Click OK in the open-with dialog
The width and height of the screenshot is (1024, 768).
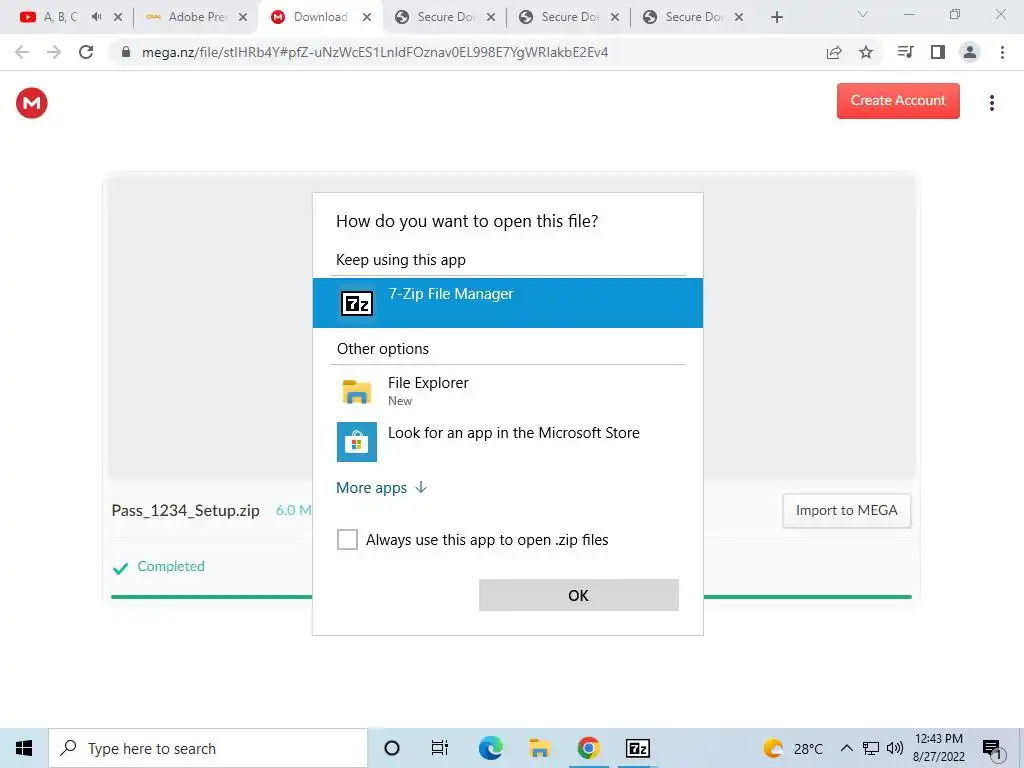pyautogui.click(x=579, y=595)
